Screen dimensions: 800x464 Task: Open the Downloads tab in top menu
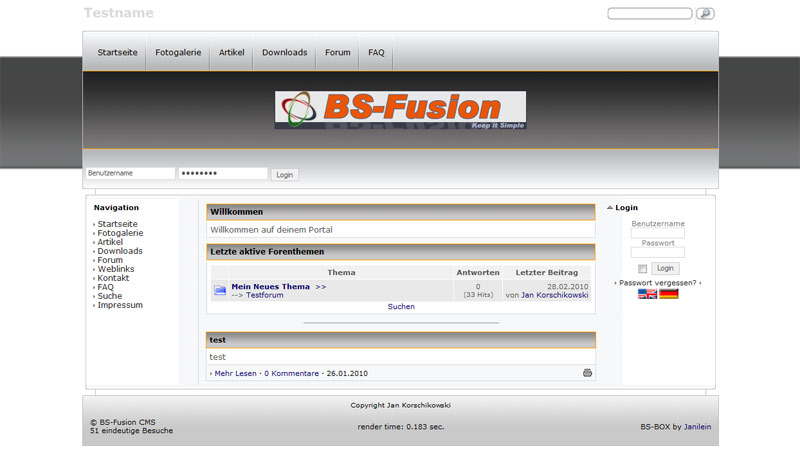click(284, 52)
